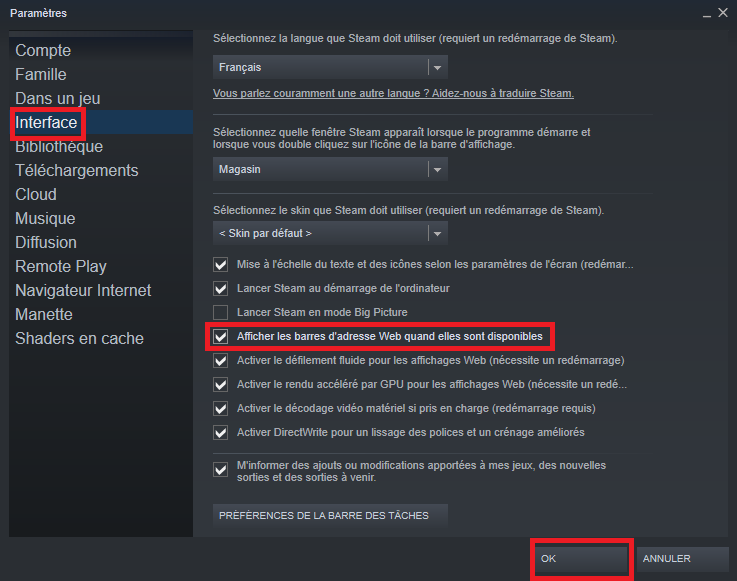Toggle rendu accéléré par GPU checkbox
This screenshot has height=581, width=737.
pos(220,384)
